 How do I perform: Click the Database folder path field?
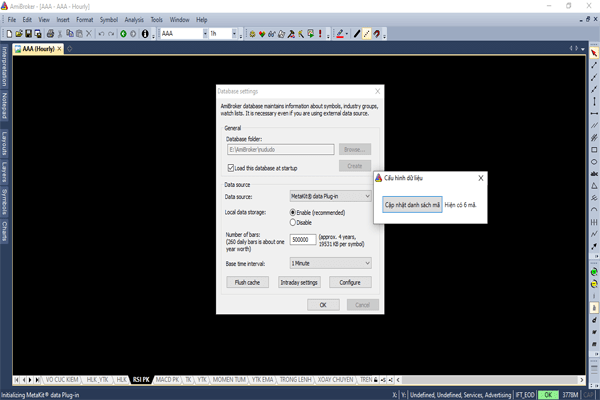tap(280, 149)
